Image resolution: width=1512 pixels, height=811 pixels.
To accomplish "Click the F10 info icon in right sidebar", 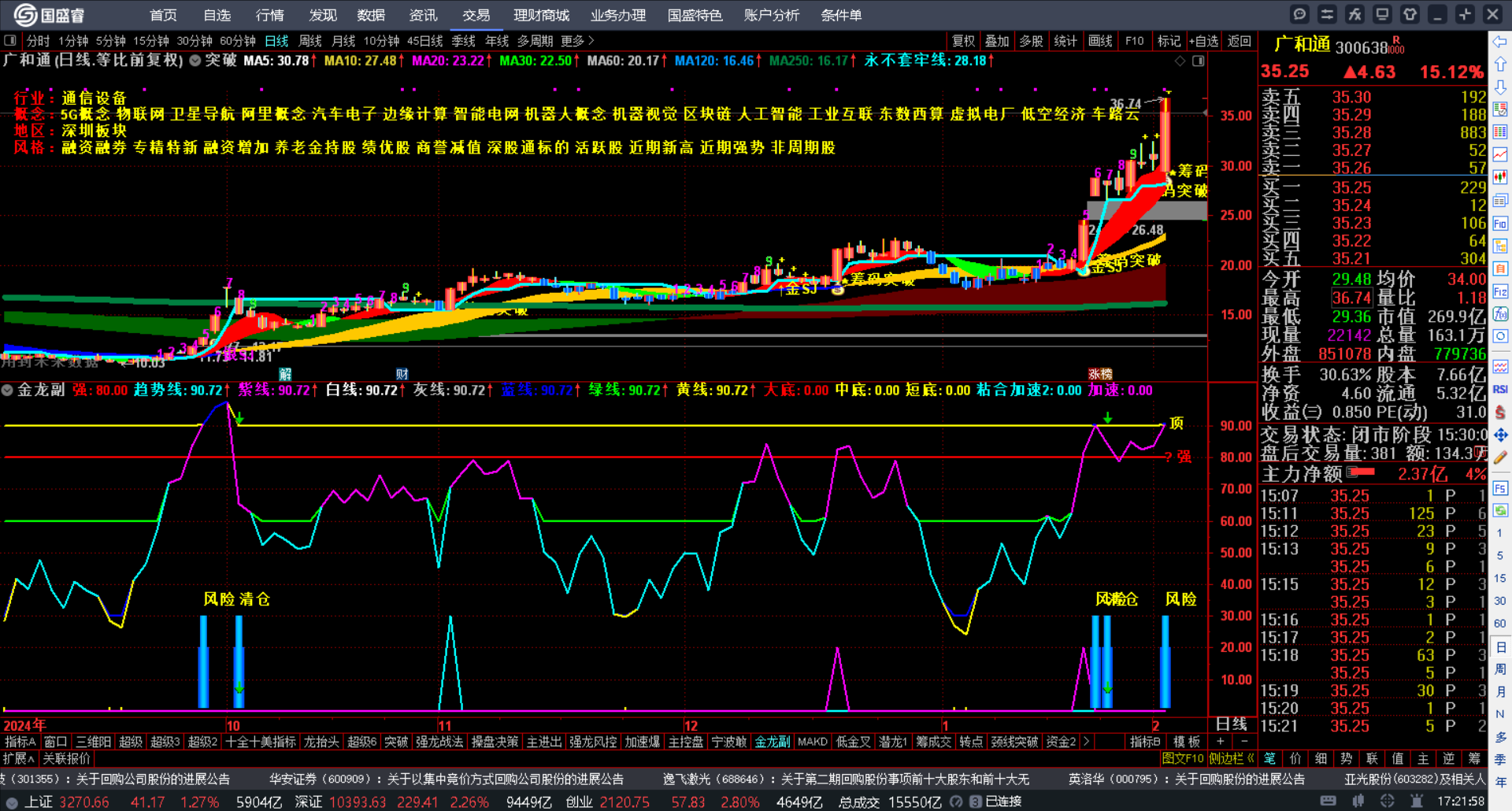I will 1500,224.
